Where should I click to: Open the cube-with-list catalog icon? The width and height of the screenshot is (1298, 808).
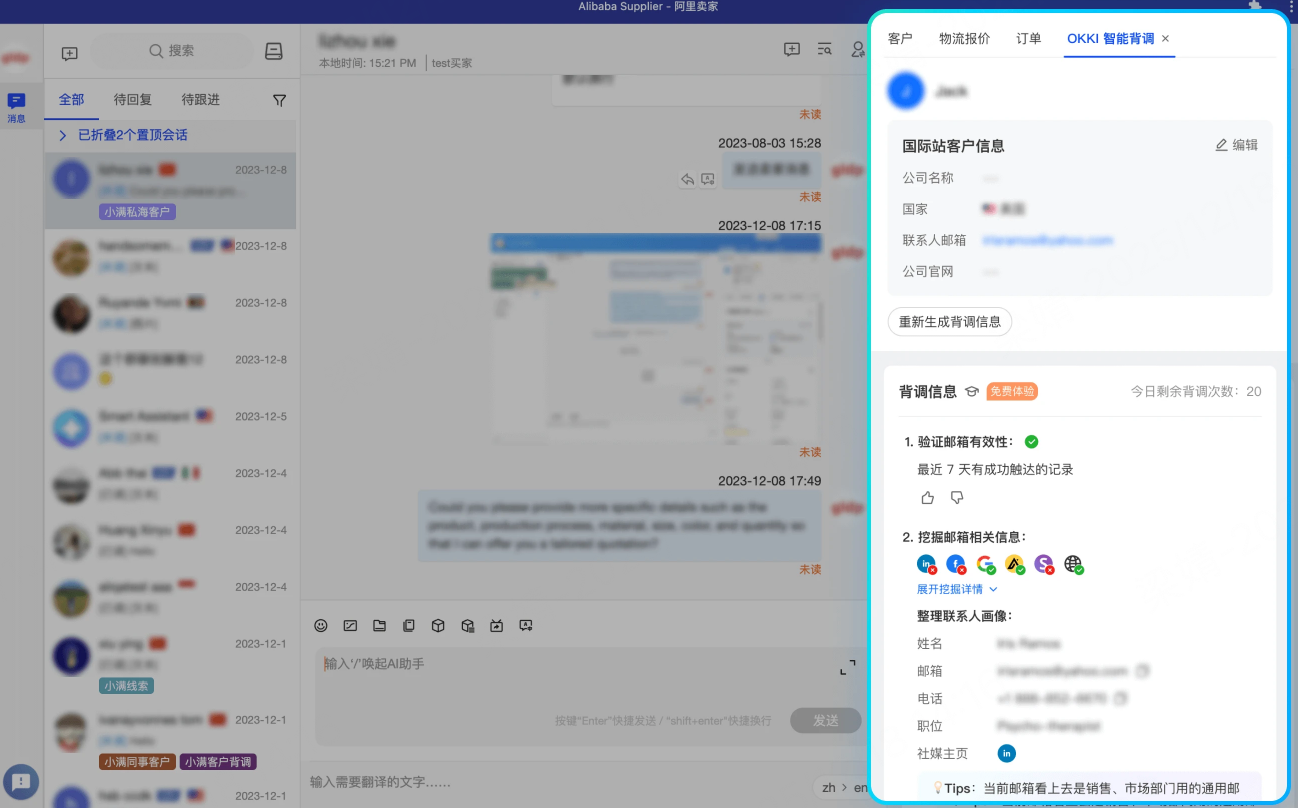pyautogui.click(x=467, y=626)
